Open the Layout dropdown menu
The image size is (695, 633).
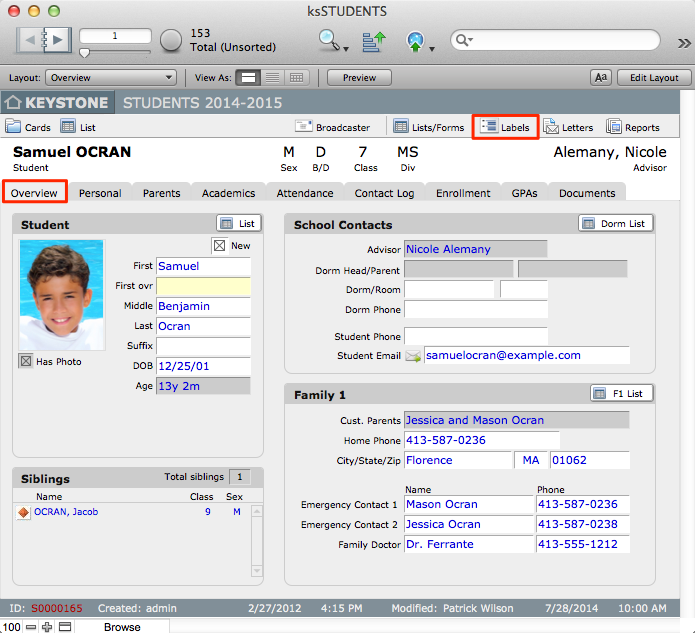click(x=111, y=77)
